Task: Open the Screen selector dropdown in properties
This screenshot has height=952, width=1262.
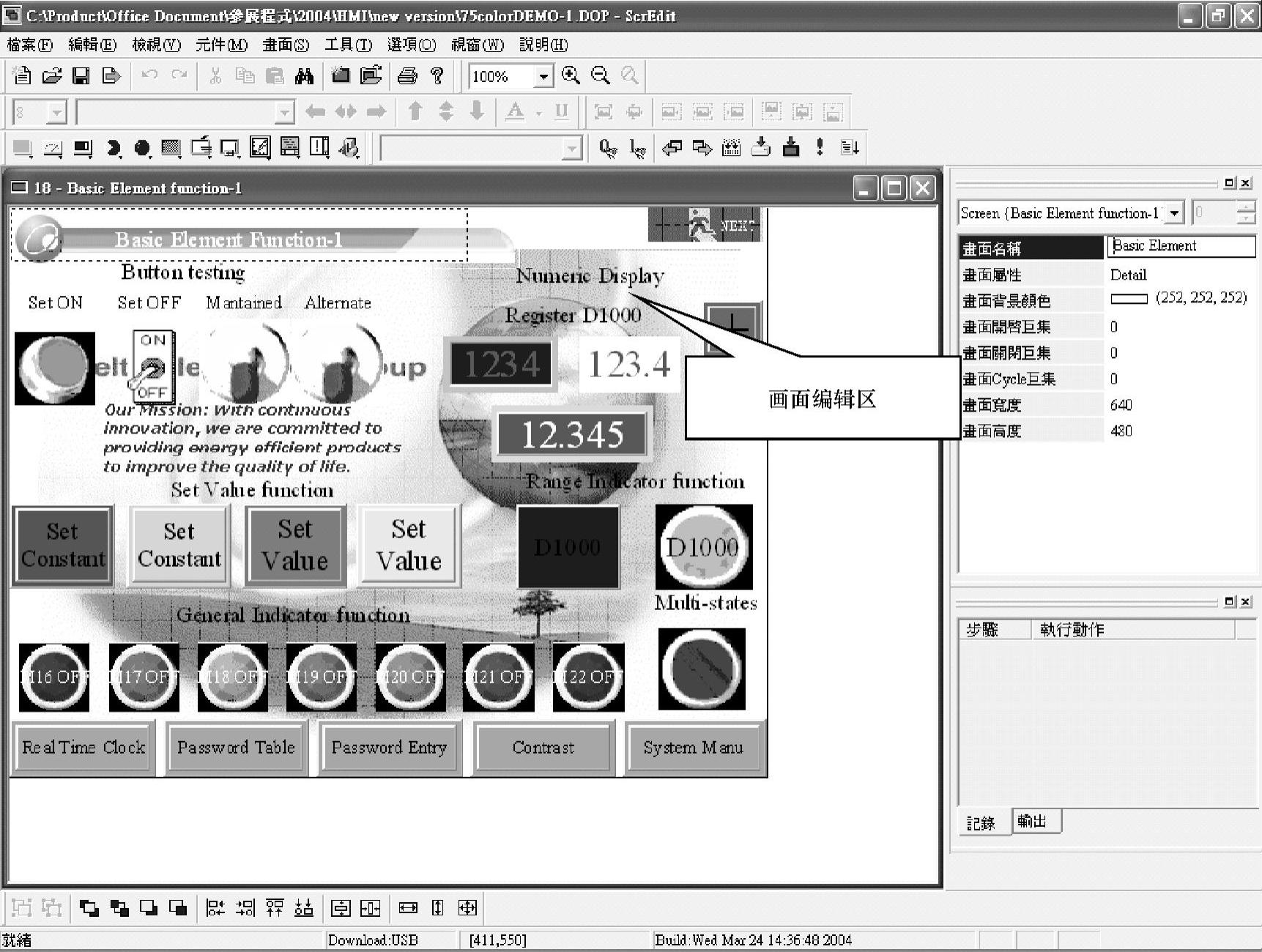Action: click(x=1175, y=213)
